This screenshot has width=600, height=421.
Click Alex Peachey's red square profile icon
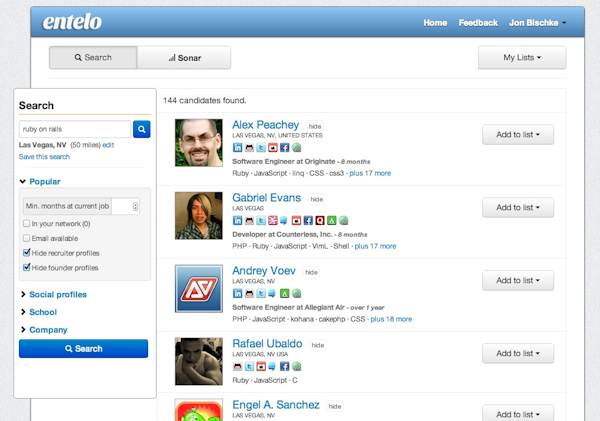[x=273, y=147]
